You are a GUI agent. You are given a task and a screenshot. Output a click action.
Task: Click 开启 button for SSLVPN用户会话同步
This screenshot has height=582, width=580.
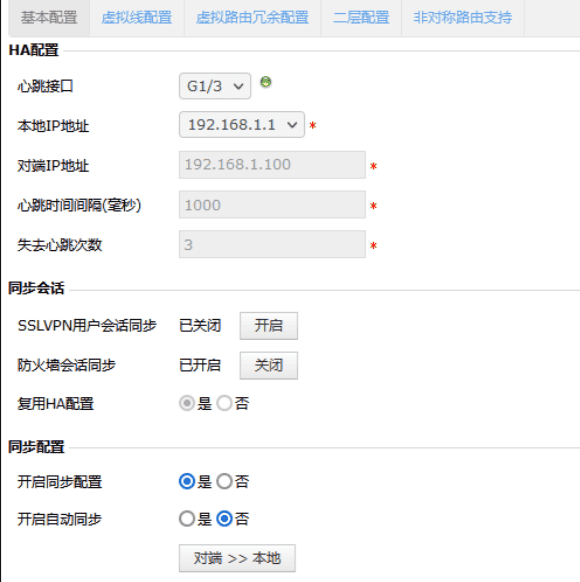(x=269, y=326)
